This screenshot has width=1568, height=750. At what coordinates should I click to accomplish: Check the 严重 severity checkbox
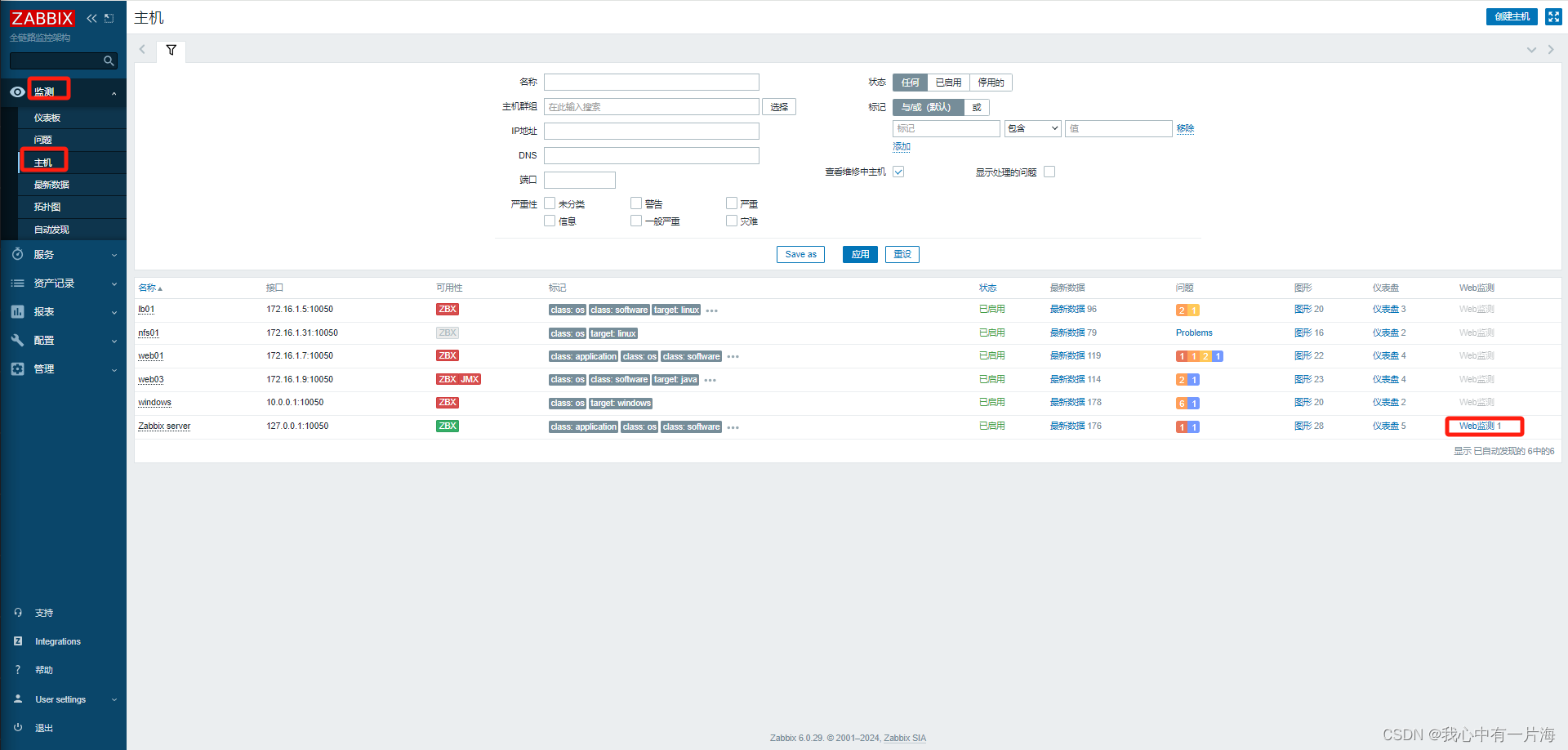pyautogui.click(x=732, y=203)
